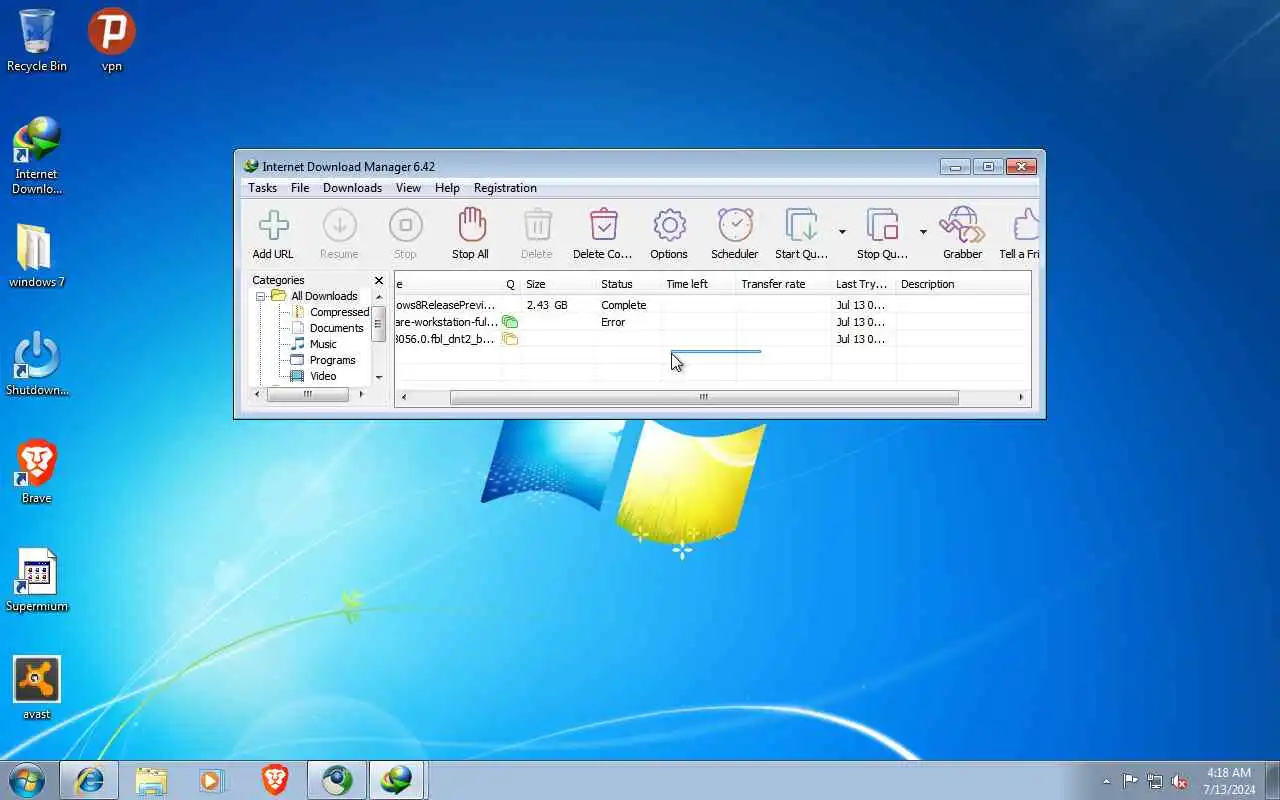The width and height of the screenshot is (1280, 800).
Task: Click the 2.43 GB size cell
Action: pos(547,305)
